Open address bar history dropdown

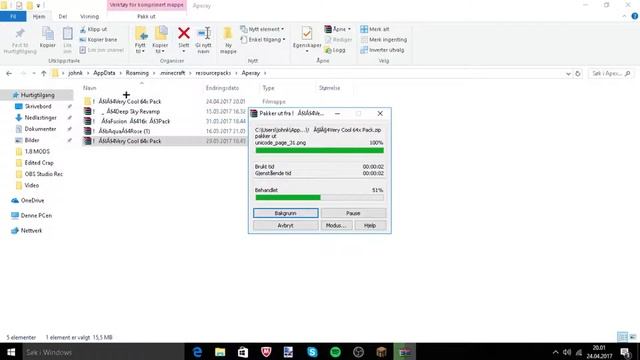pyautogui.click(x=568, y=73)
